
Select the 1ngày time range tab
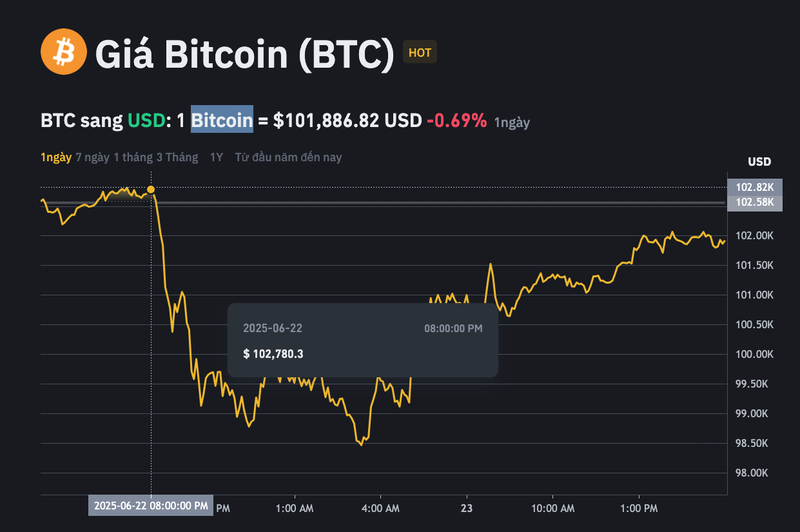56,158
